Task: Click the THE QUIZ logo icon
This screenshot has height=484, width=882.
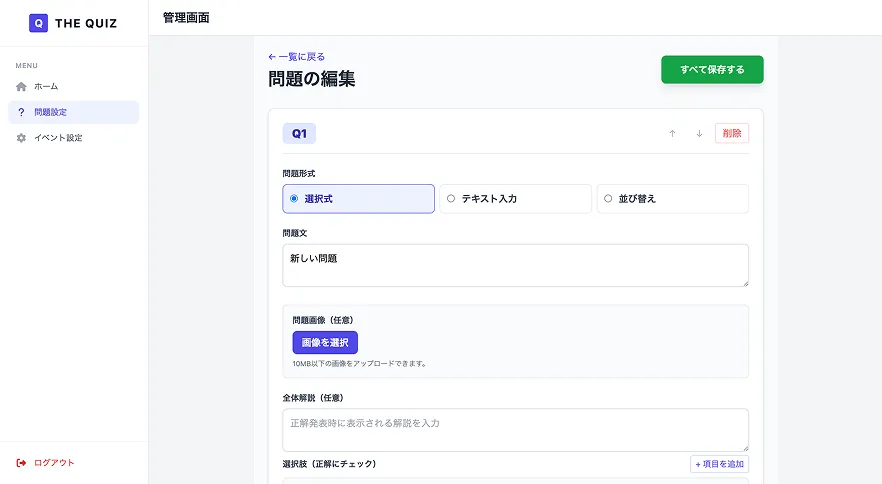Action: (38, 23)
